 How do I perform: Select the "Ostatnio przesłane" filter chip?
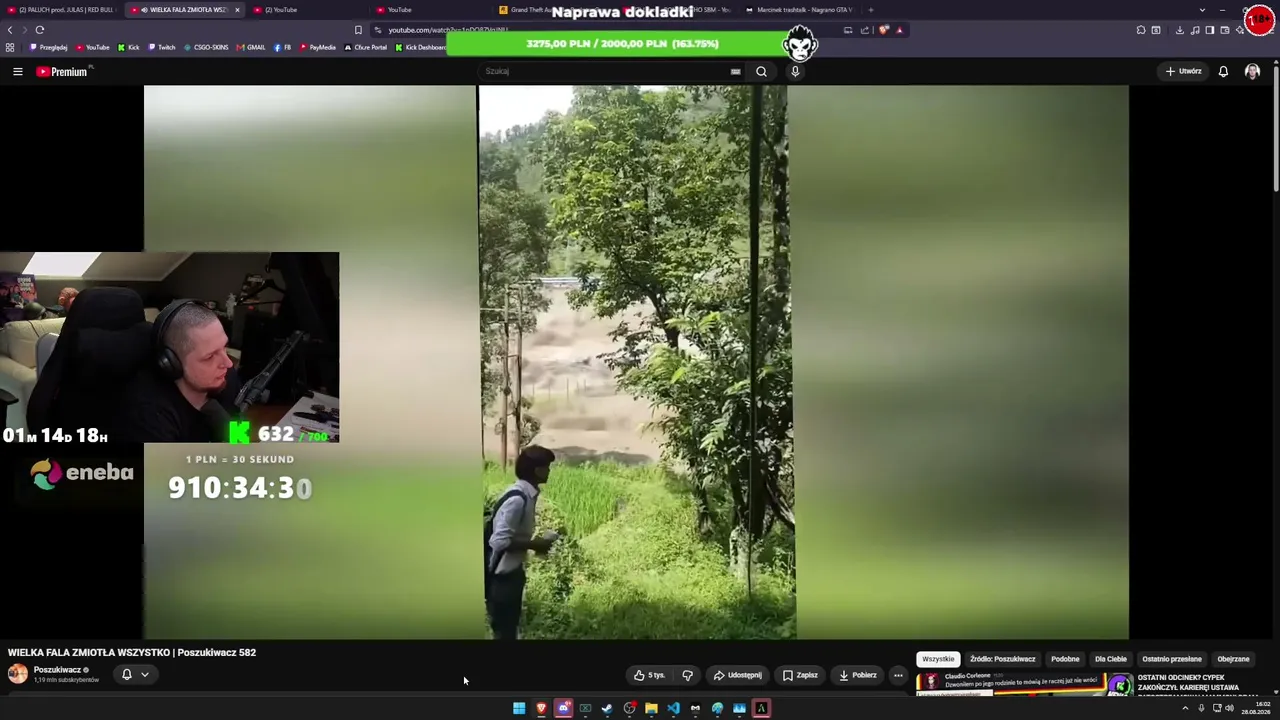click(1172, 659)
